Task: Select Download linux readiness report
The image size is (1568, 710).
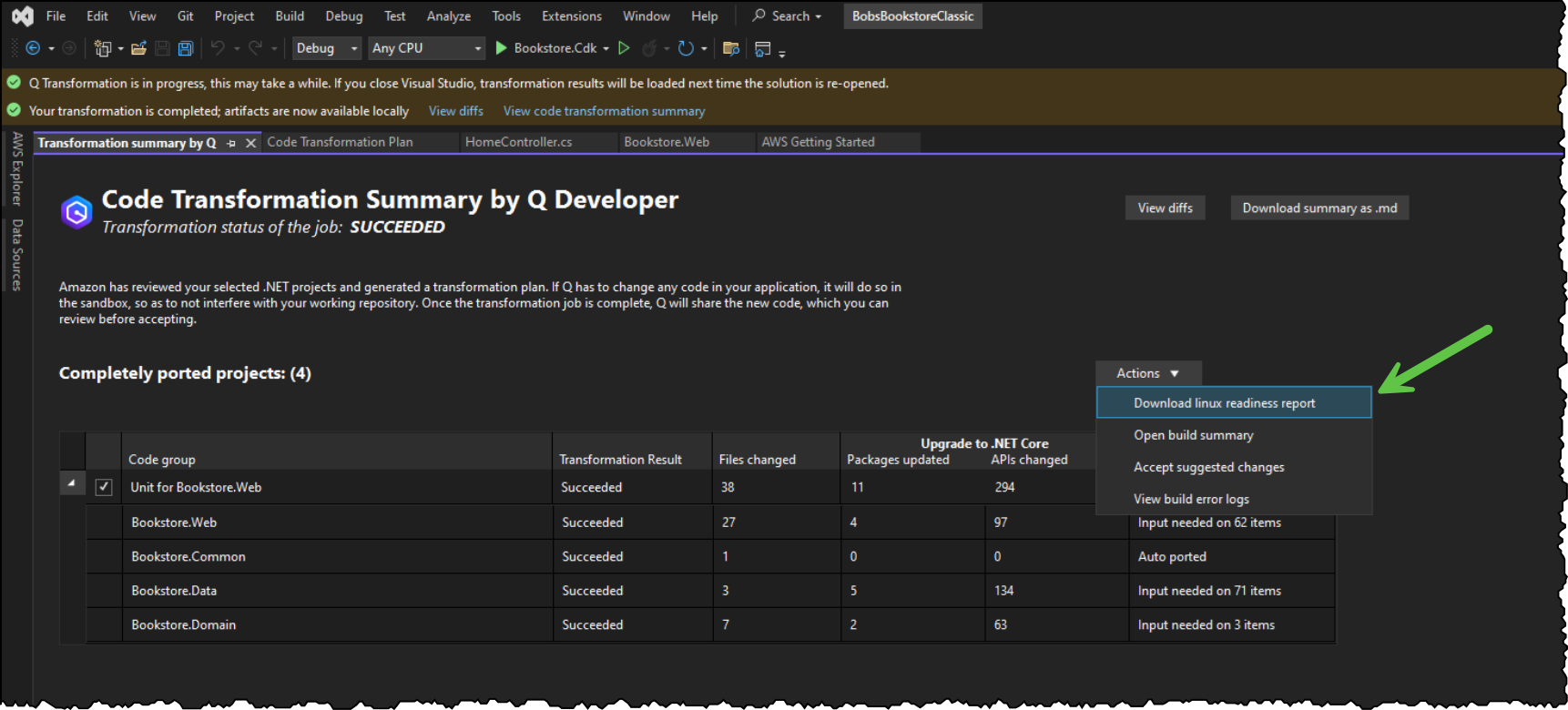Action: [x=1234, y=402]
